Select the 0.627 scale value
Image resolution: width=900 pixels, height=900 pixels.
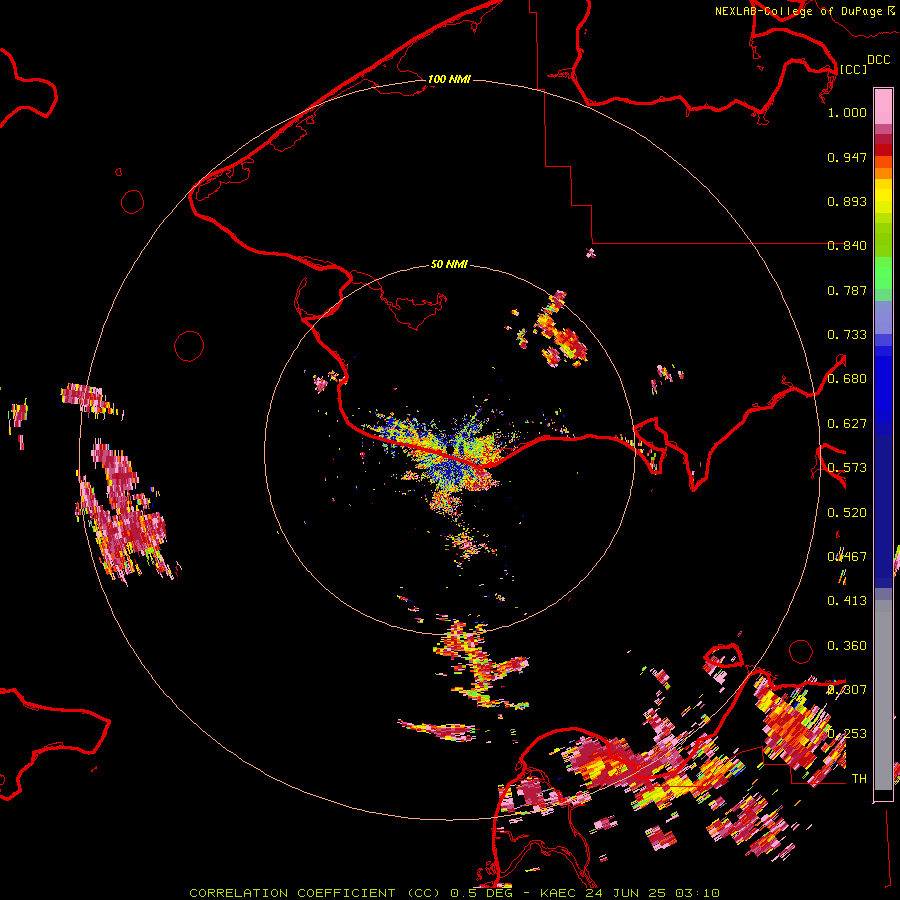click(x=847, y=424)
